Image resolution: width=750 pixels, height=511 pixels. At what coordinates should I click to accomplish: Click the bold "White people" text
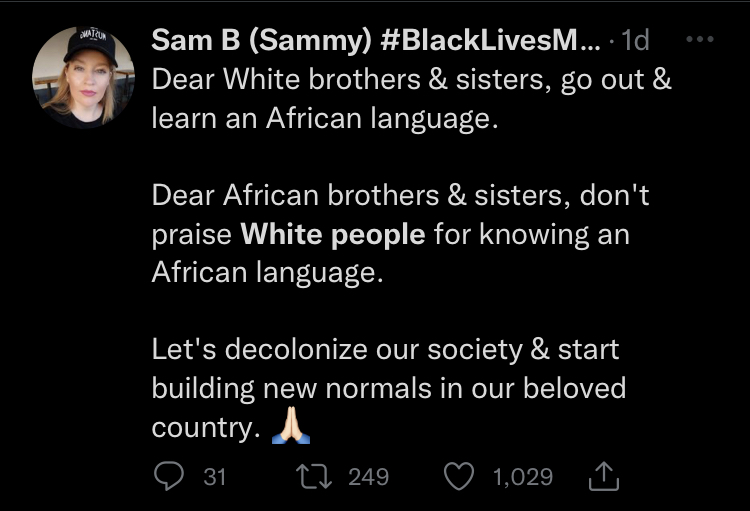coord(333,234)
